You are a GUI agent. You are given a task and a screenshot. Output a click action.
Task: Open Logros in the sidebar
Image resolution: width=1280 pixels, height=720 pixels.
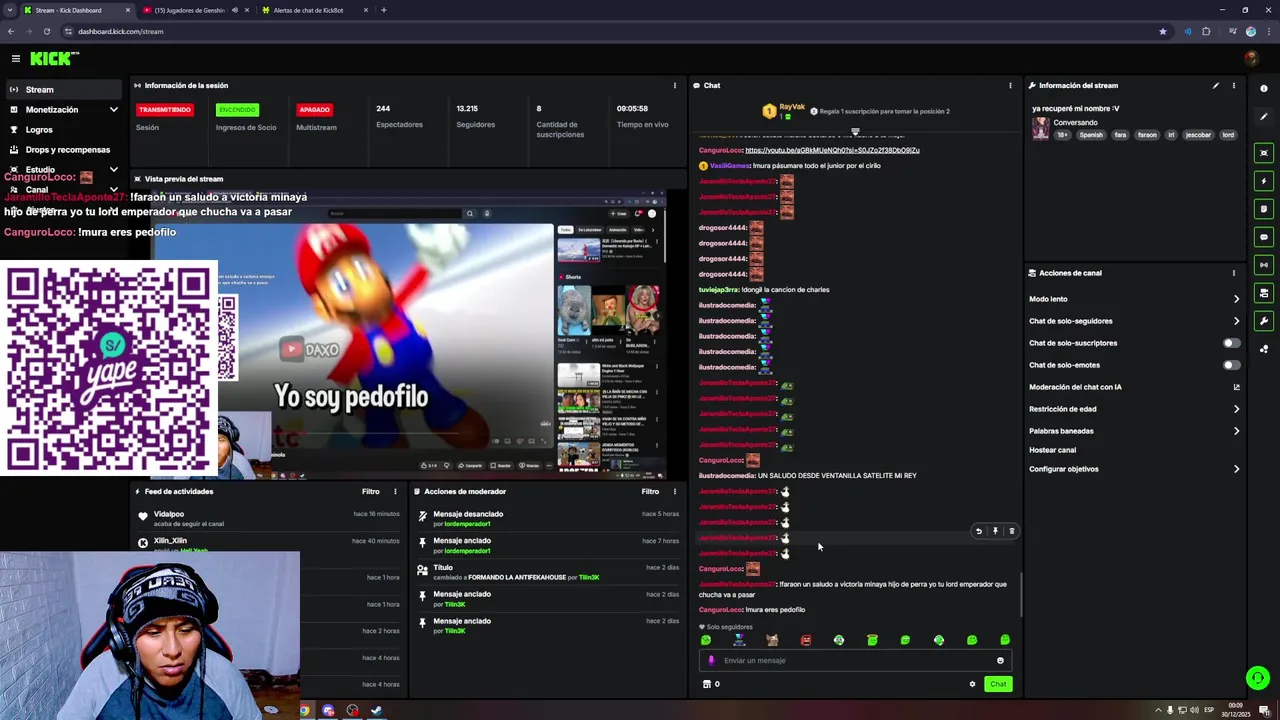62,129
